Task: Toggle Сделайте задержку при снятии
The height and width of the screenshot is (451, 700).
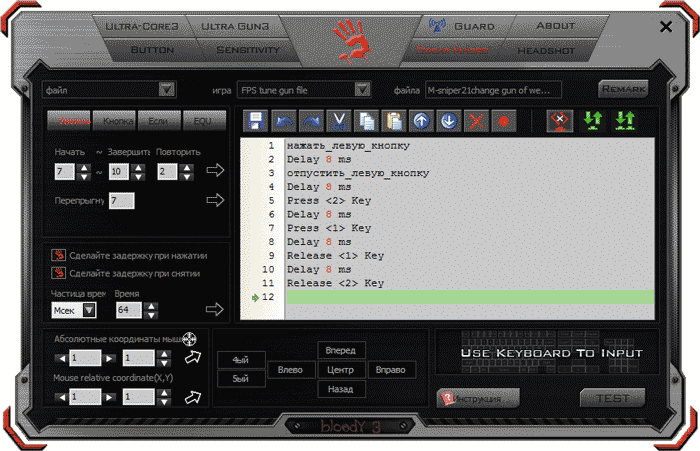Action: pos(58,273)
